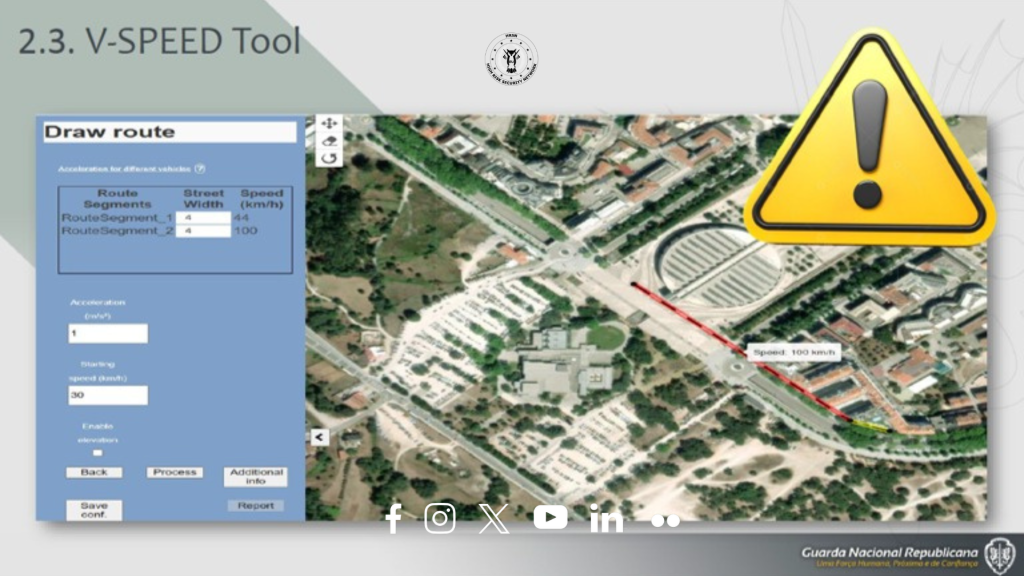Open the Facebook icon link
The height and width of the screenshot is (576, 1024).
pos(394,518)
